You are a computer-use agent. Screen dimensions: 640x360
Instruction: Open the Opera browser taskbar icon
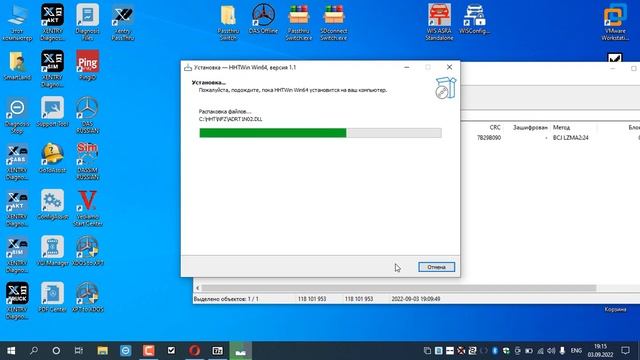[x=194, y=351]
